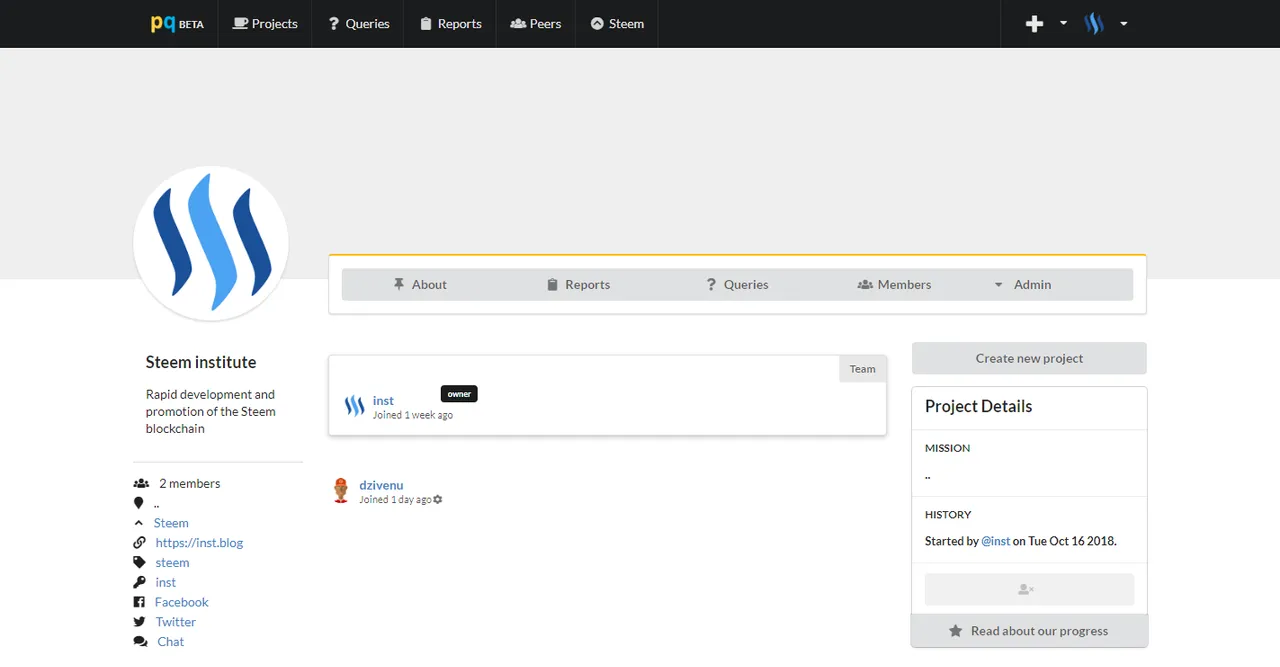Viewport: 1280px width, 667px height.
Task: Open the Steem navbar item
Action: click(617, 24)
